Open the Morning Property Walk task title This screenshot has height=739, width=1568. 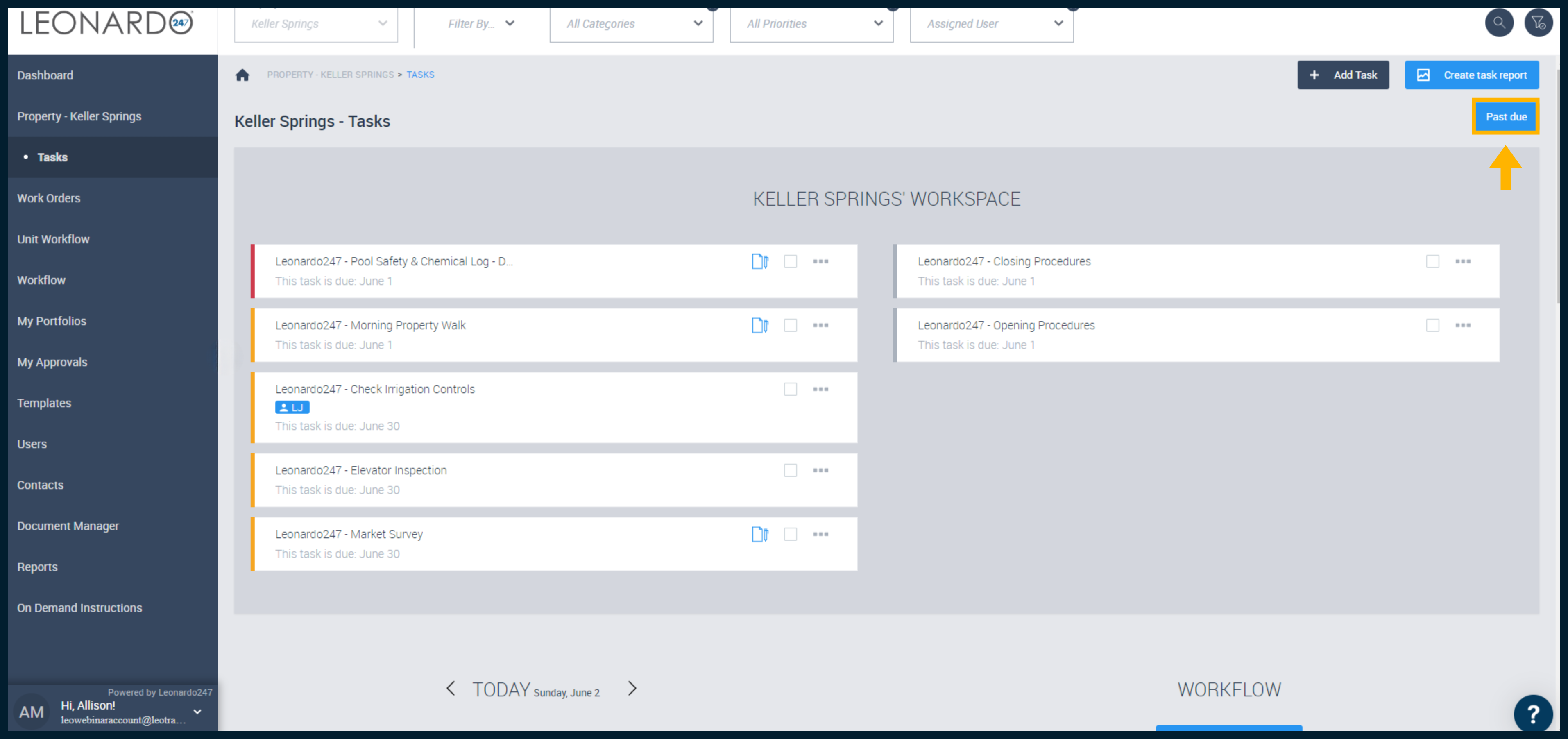click(x=370, y=325)
